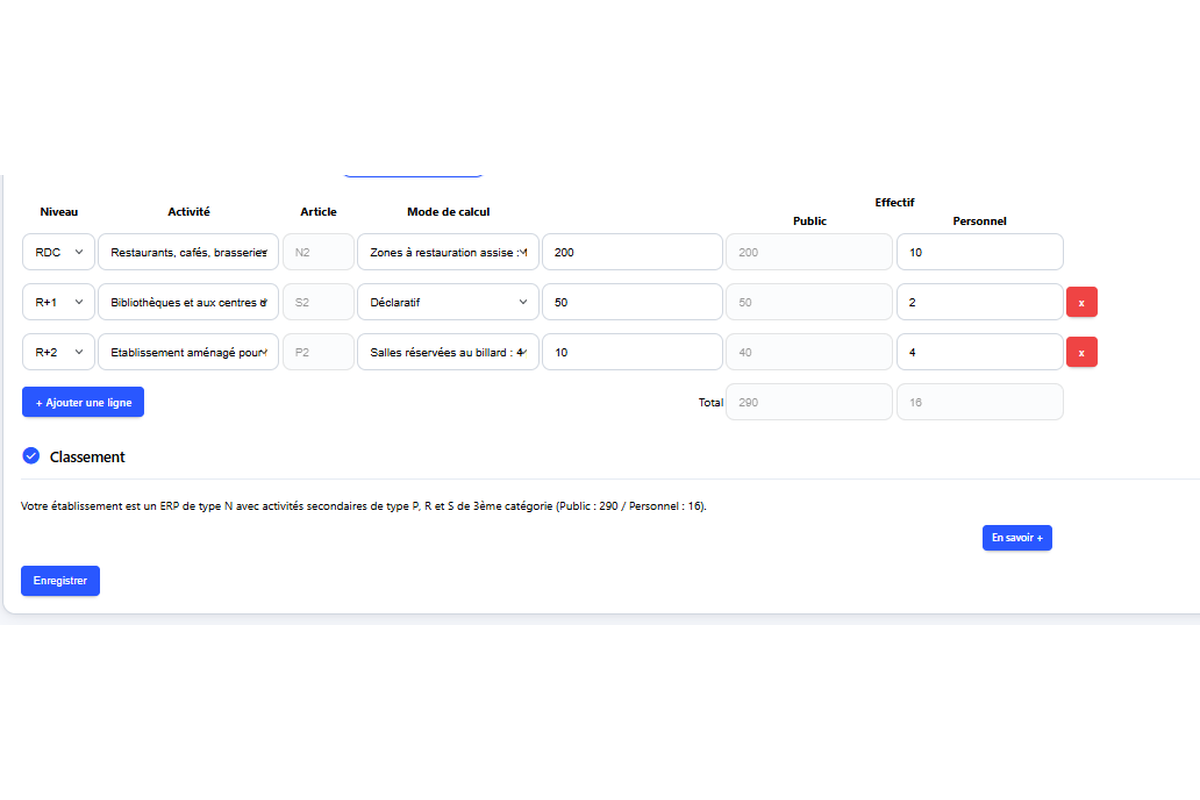Image resolution: width=1200 pixels, height=800 pixels.
Task: Expand the Bibliothèques activity dropdown
Action: coord(188,302)
